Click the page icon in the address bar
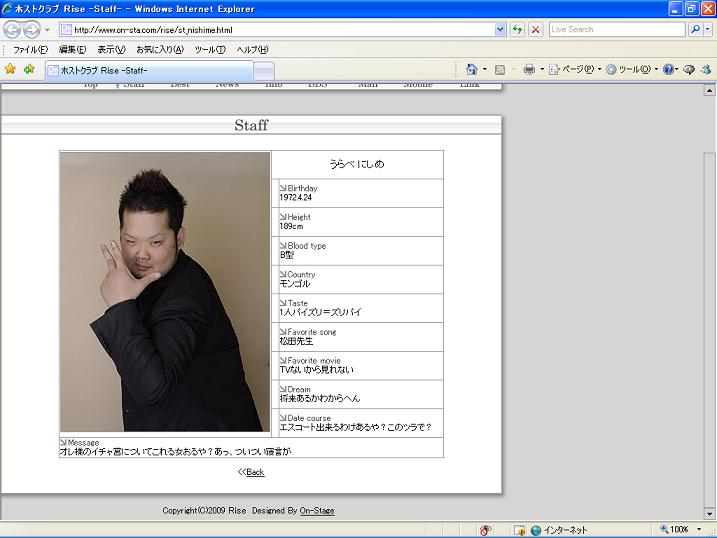Screen dimensions: 717x538 [66, 30]
